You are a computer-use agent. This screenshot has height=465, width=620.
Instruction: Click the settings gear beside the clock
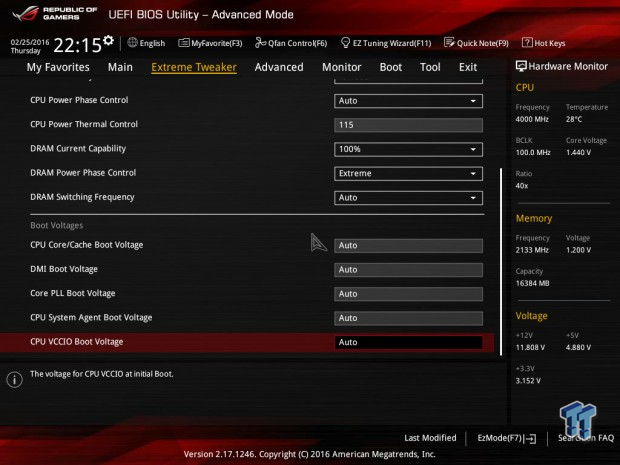pos(108,40)
